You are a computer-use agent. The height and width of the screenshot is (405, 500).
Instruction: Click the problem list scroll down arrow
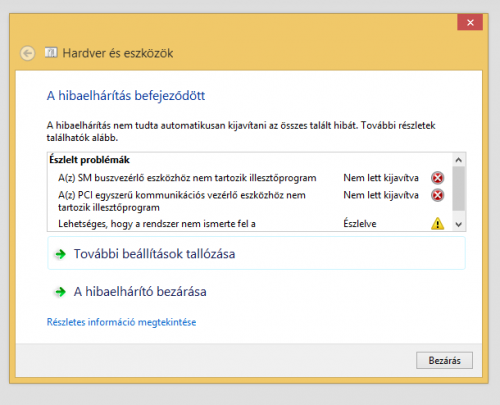[x=459, y=224]
